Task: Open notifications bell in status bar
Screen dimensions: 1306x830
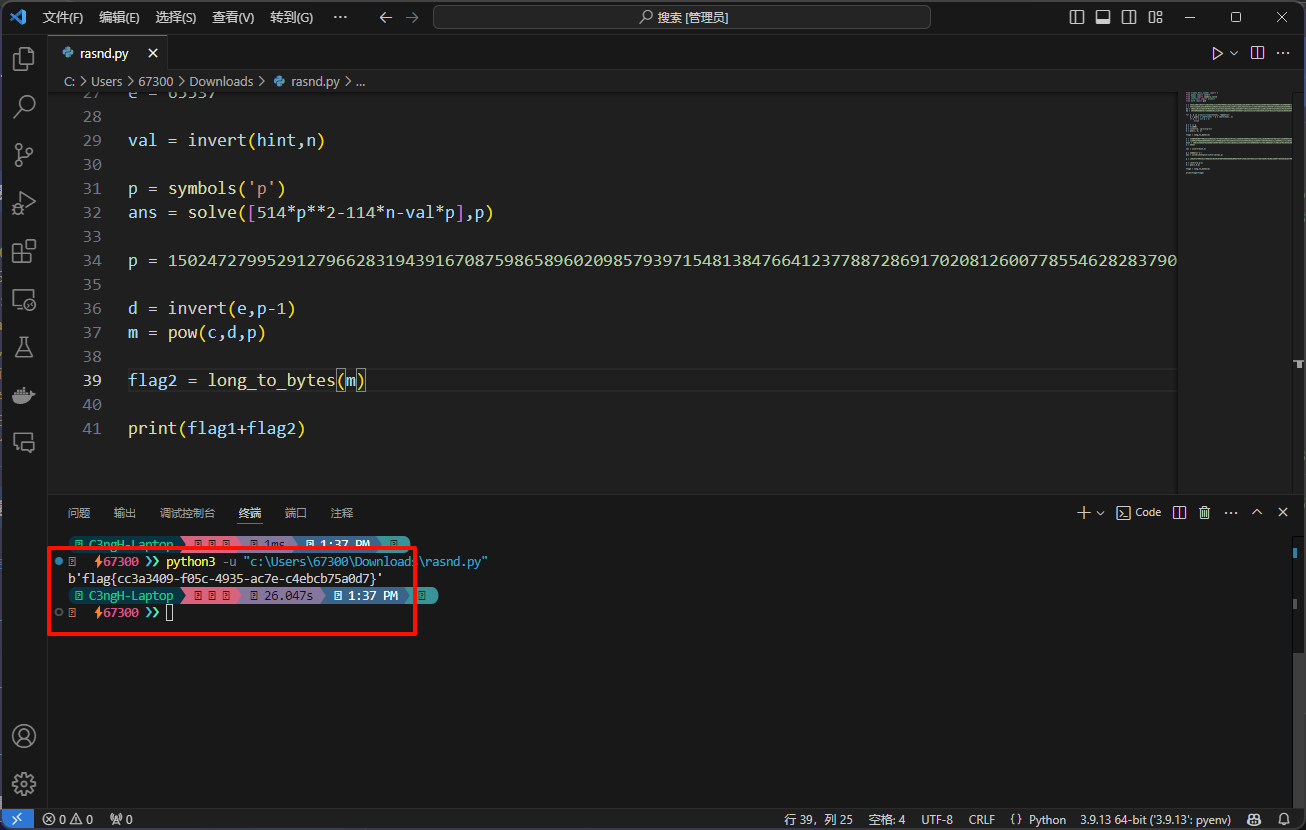Action: pos(1285,819)
